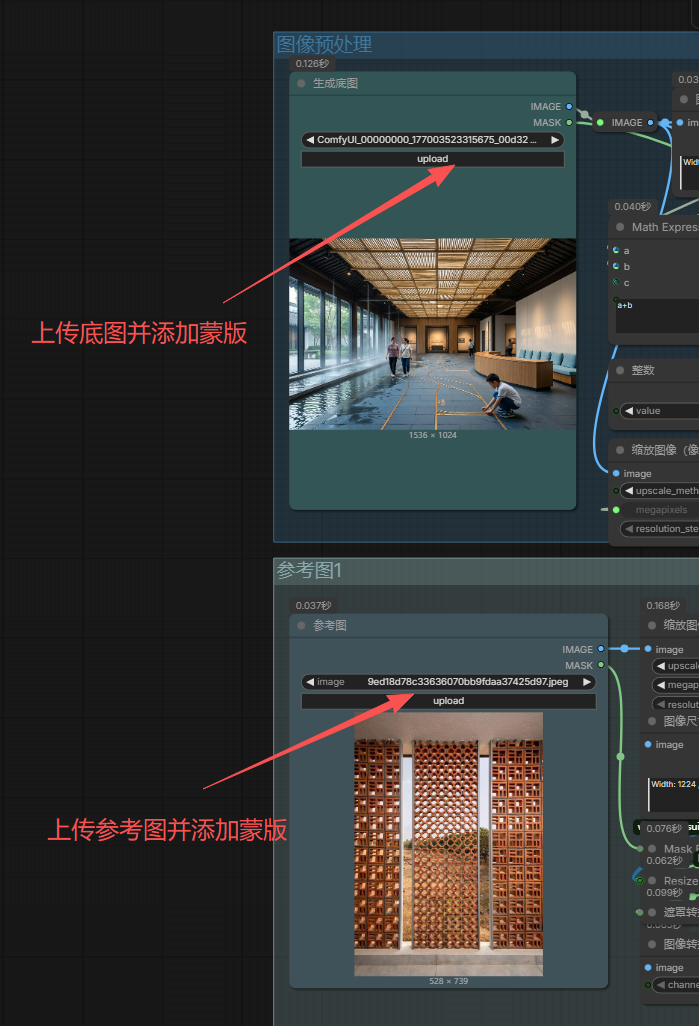Toggle collapse dot on Mask node
699x1026 pixels.
[652, 849]
